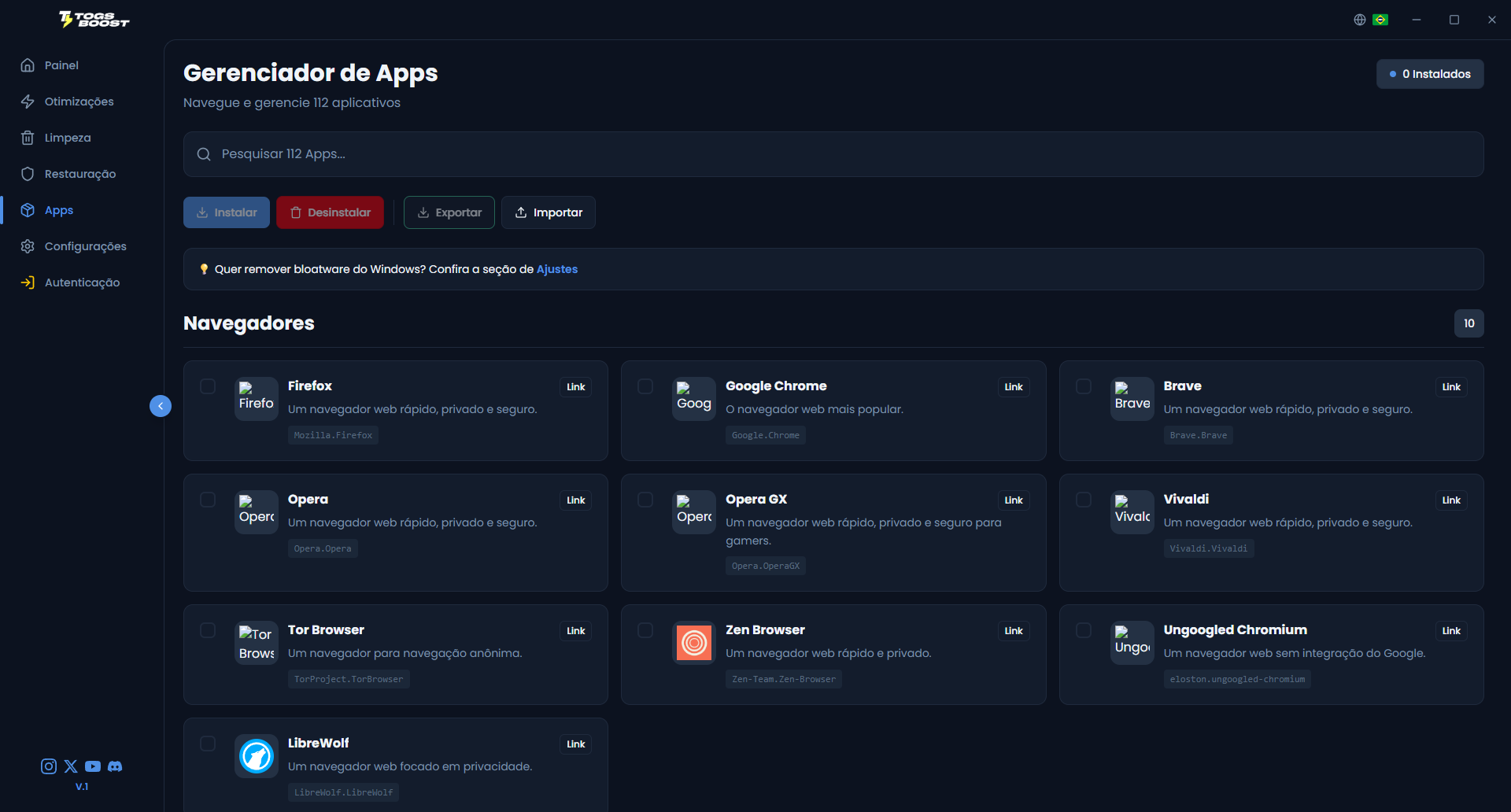Viewport: 1511px width, 812px height.
Task: Click the Instagram icon
Action: 49,766
